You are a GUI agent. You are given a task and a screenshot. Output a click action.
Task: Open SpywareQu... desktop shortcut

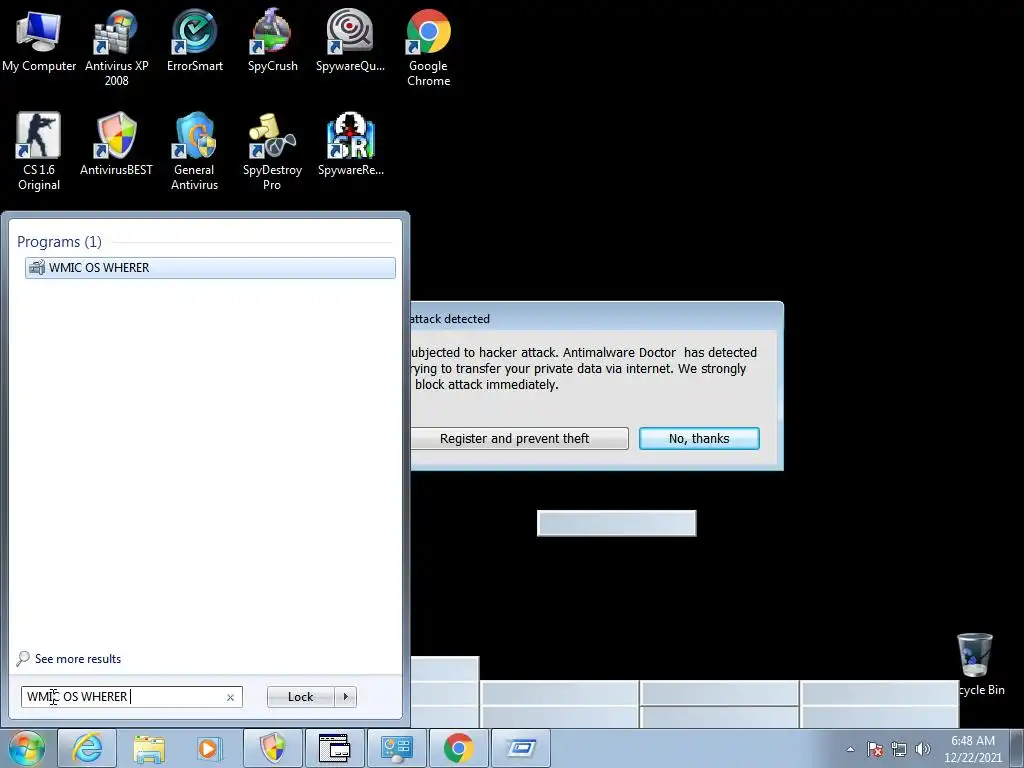point(350,40)
